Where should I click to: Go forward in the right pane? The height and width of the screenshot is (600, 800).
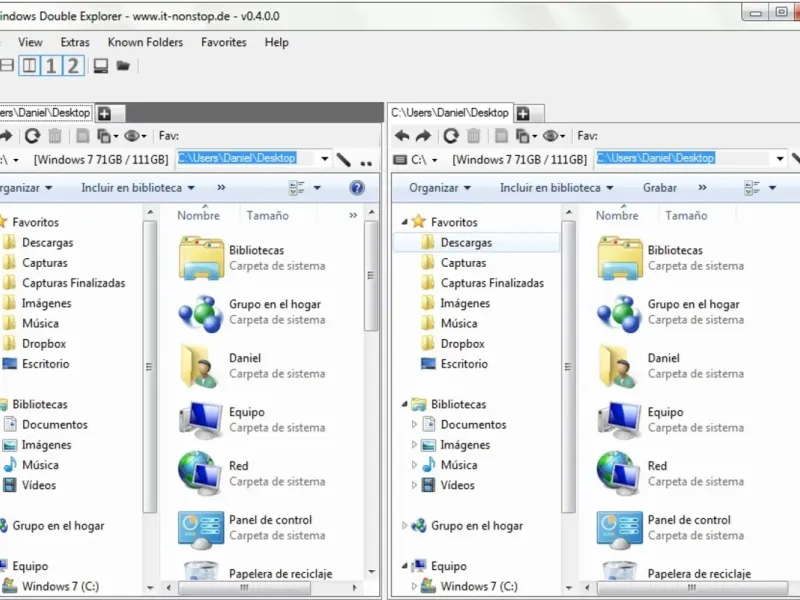(x=423, y=136)
